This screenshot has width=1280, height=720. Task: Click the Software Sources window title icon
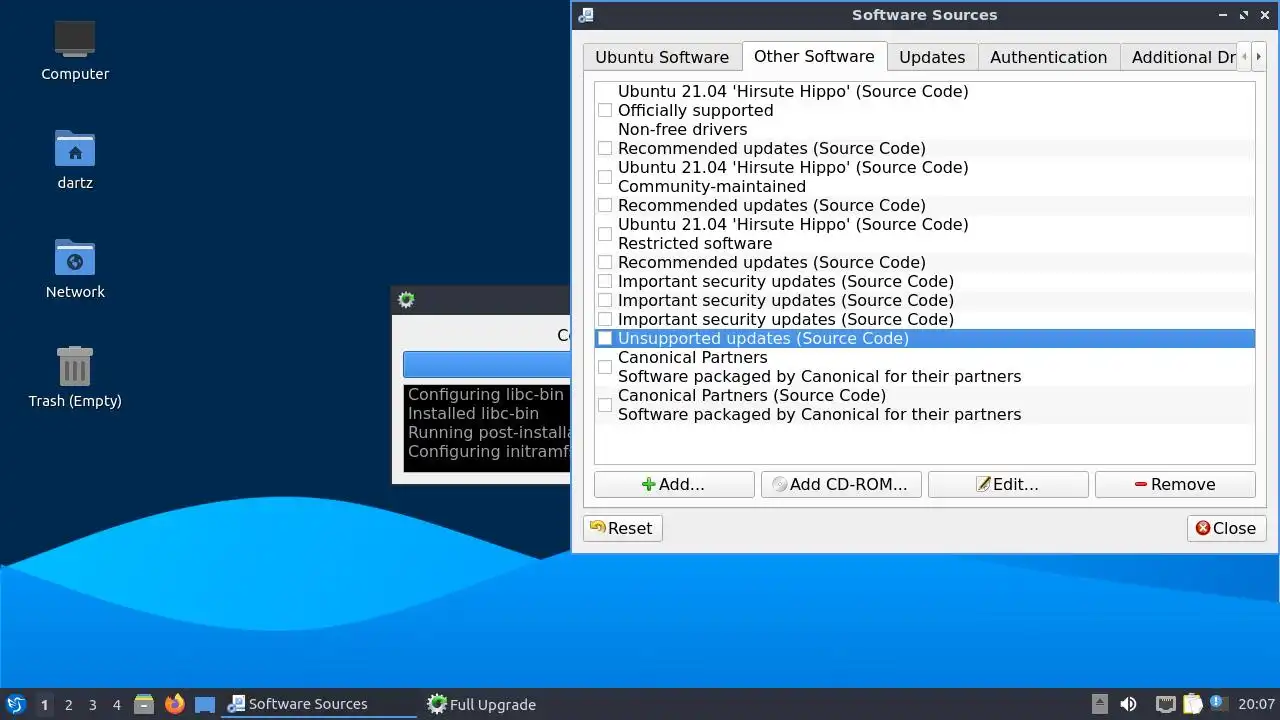pos(587,15)
